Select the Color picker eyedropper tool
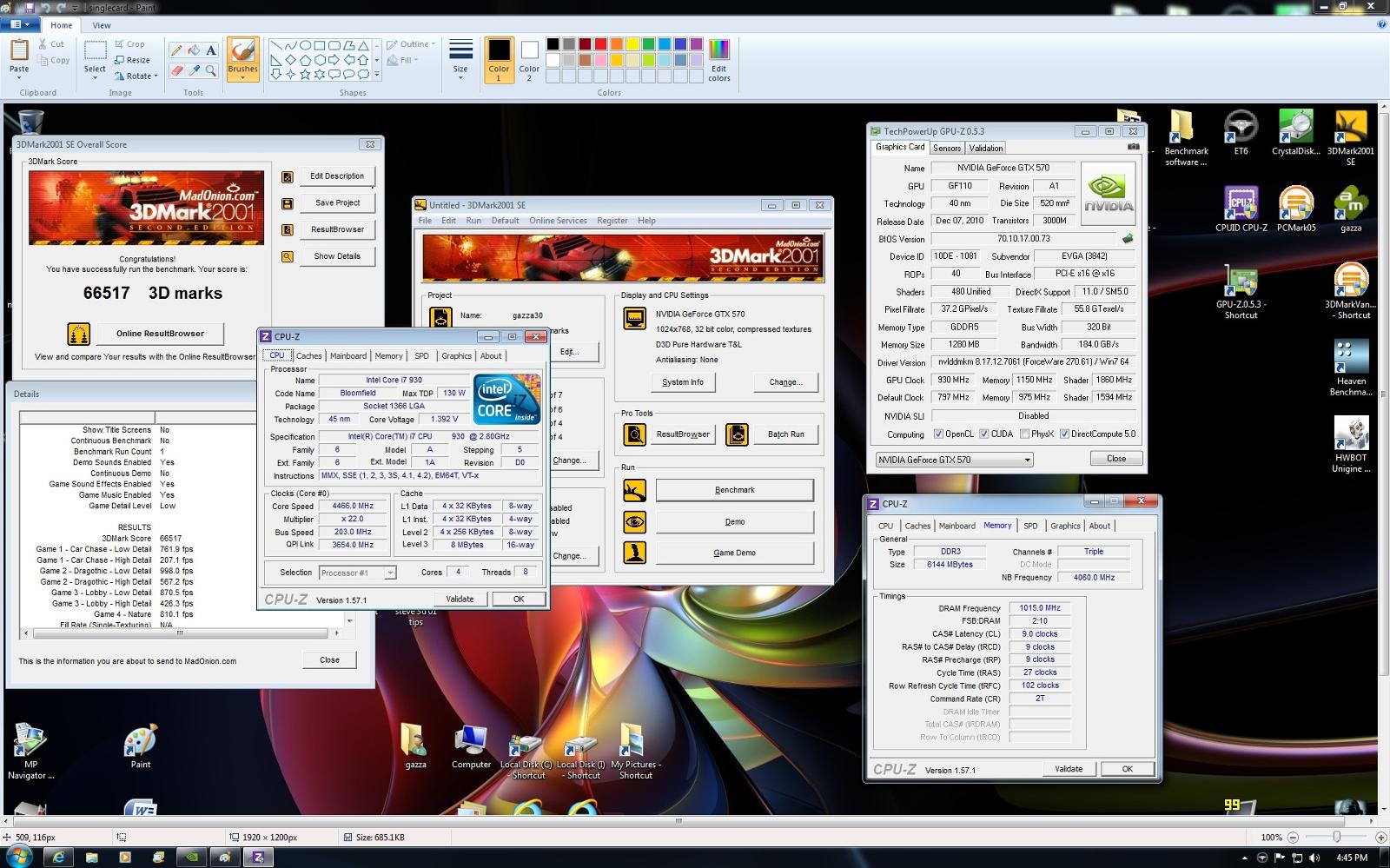Viewport: 1390px width, 868px height. pos(194,70)
